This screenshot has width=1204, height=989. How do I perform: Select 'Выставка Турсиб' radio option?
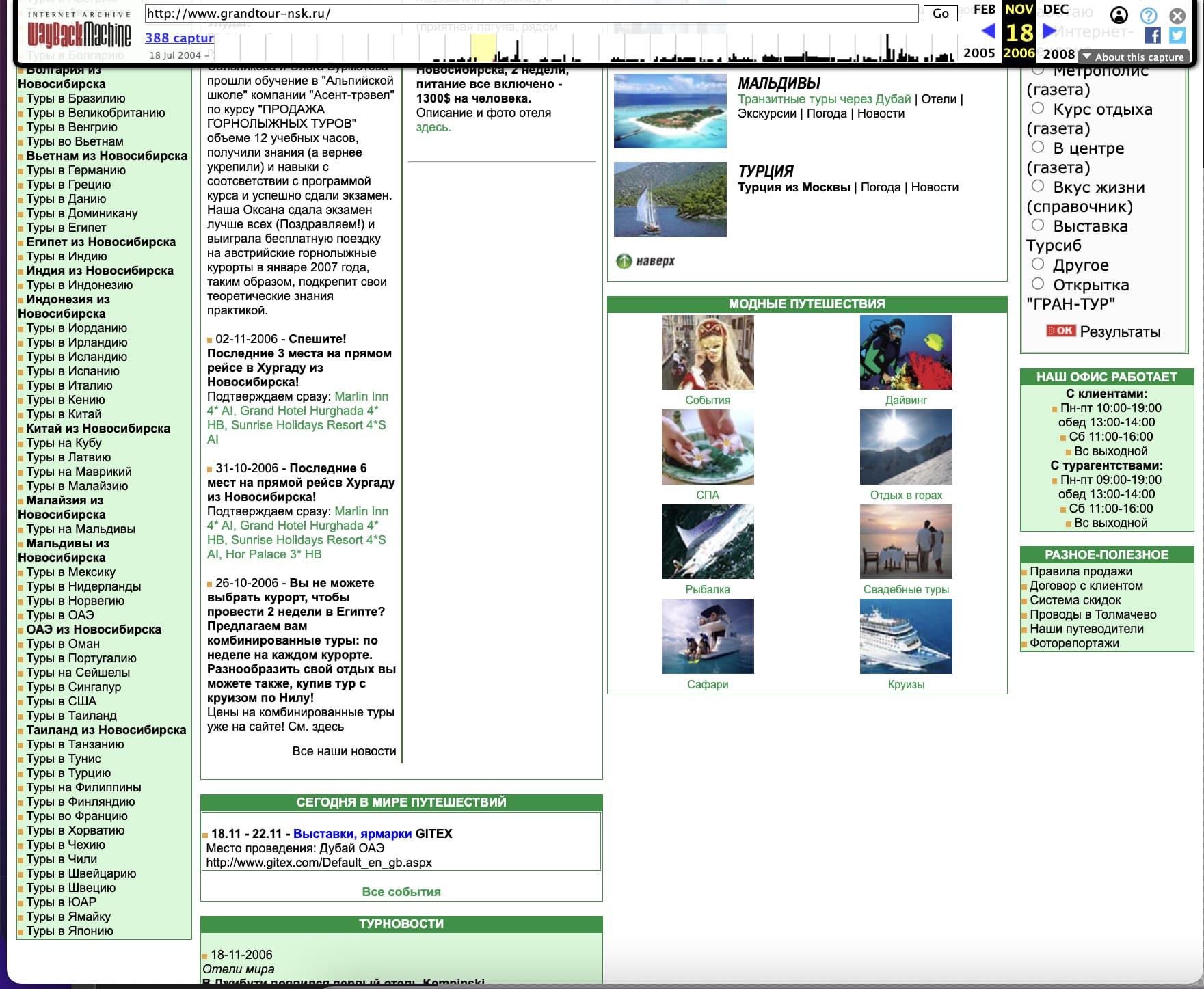click(x=1038, y=225)
